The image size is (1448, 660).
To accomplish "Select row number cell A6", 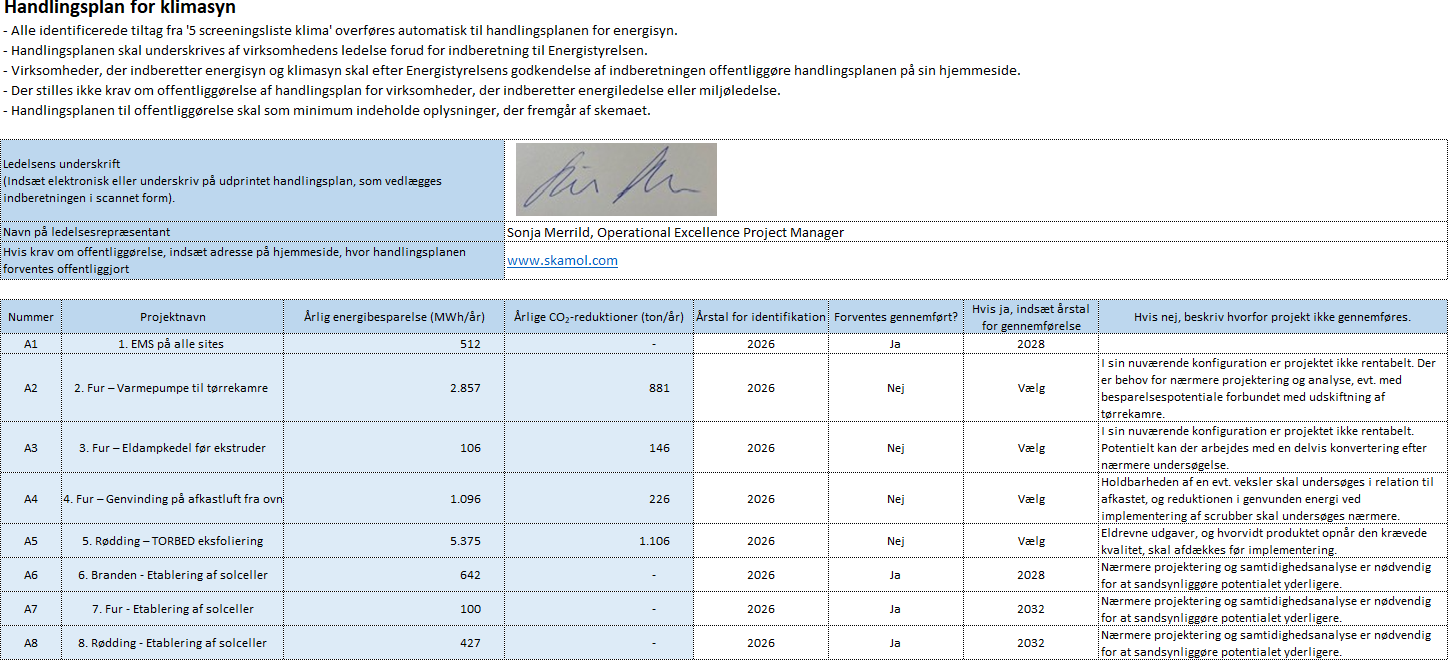I will [31, 575].
